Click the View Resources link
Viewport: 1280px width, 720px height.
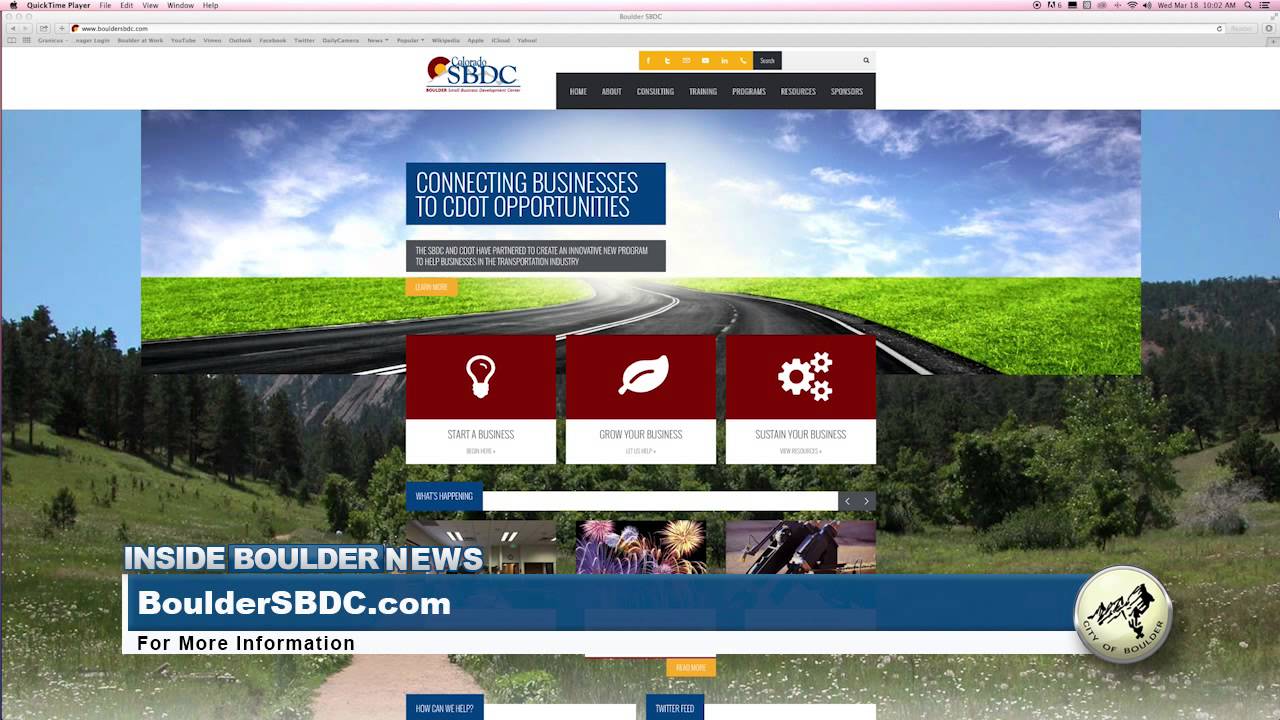click(801, 451)
